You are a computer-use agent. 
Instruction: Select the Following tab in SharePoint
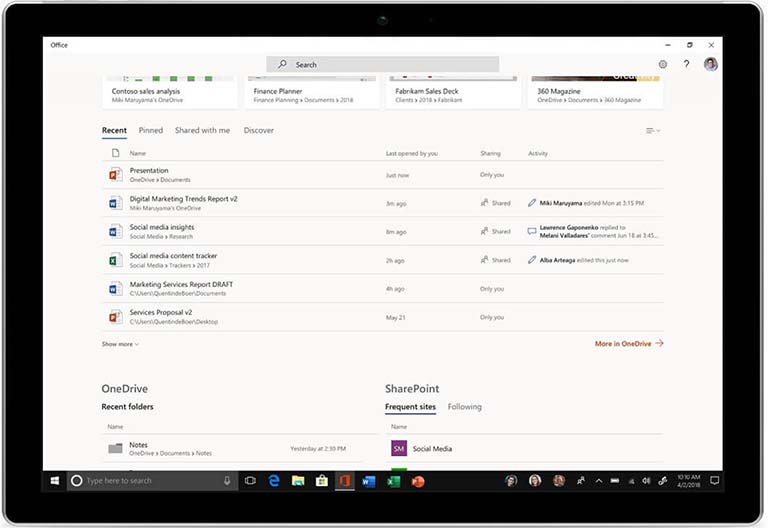(464, 407)
